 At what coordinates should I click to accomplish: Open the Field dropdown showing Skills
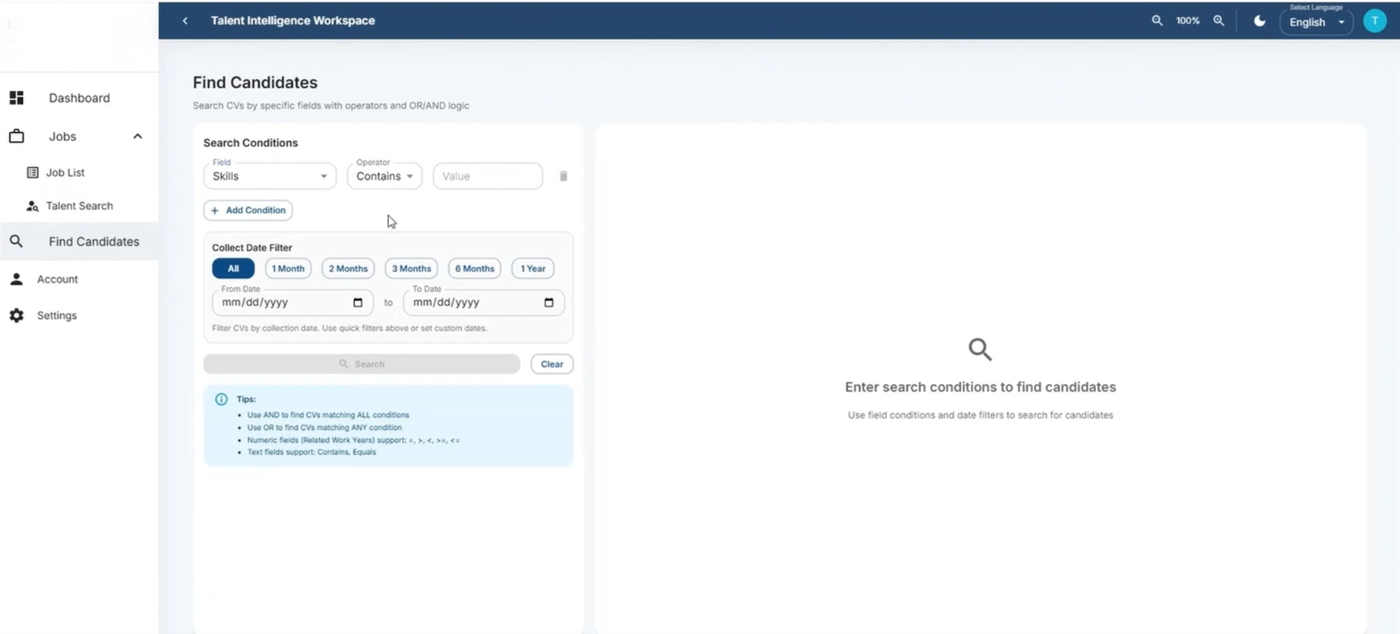click(x=270, y=176)
